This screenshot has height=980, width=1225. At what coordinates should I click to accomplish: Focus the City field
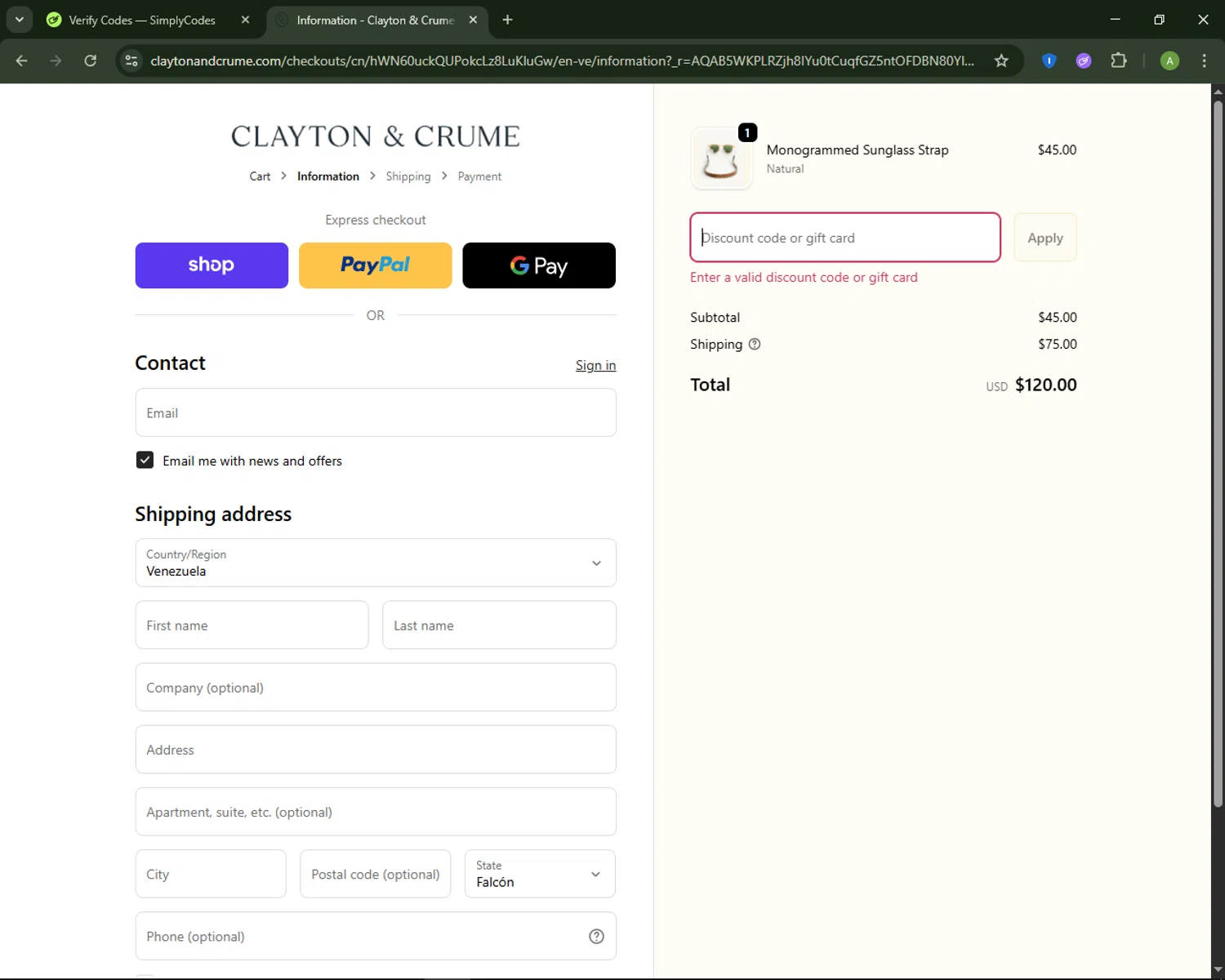click(x=211, y=874)
